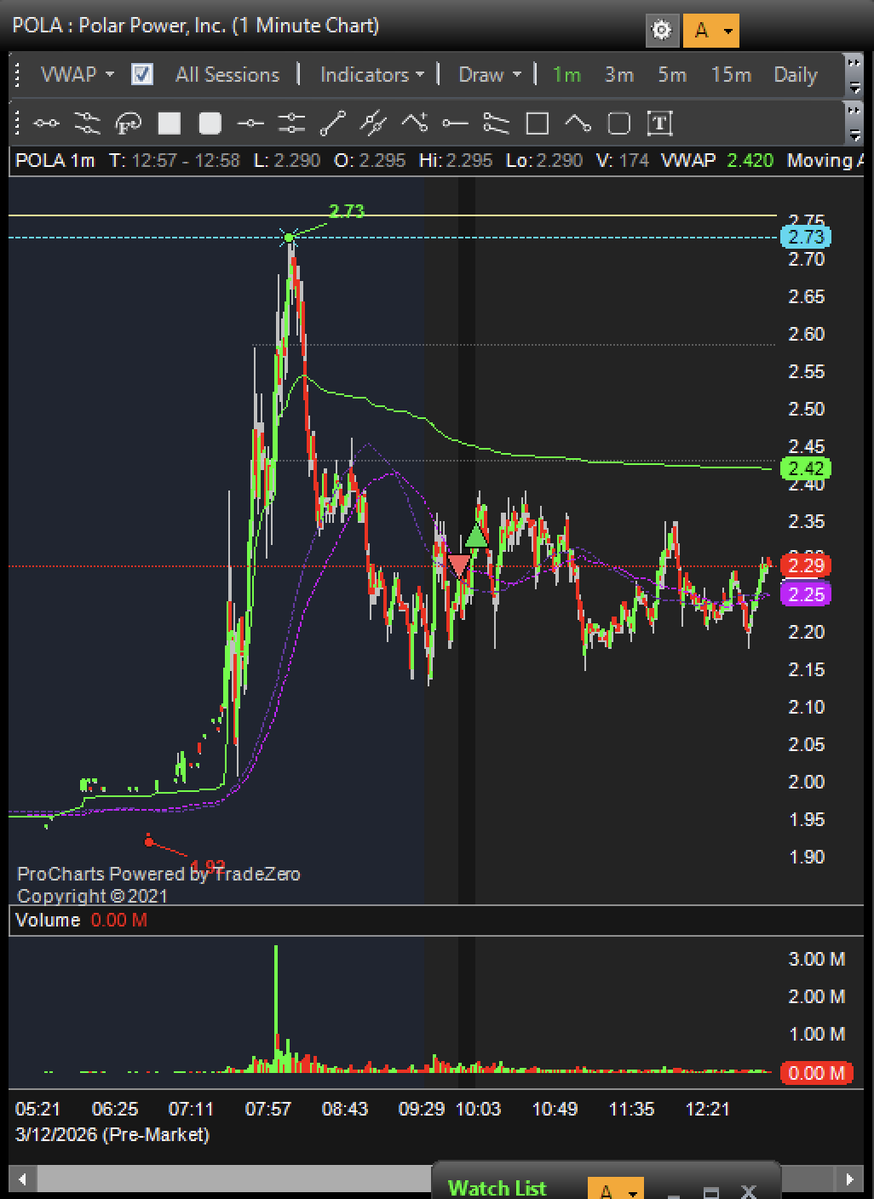This screenshot has width=874, height=1199.
Task: Select the text annotation tool
Action: 660,123
